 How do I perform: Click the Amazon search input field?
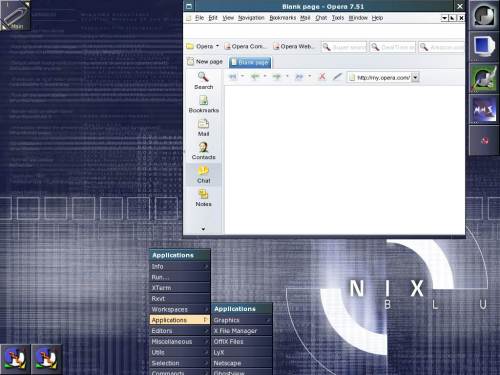point(442,47)
